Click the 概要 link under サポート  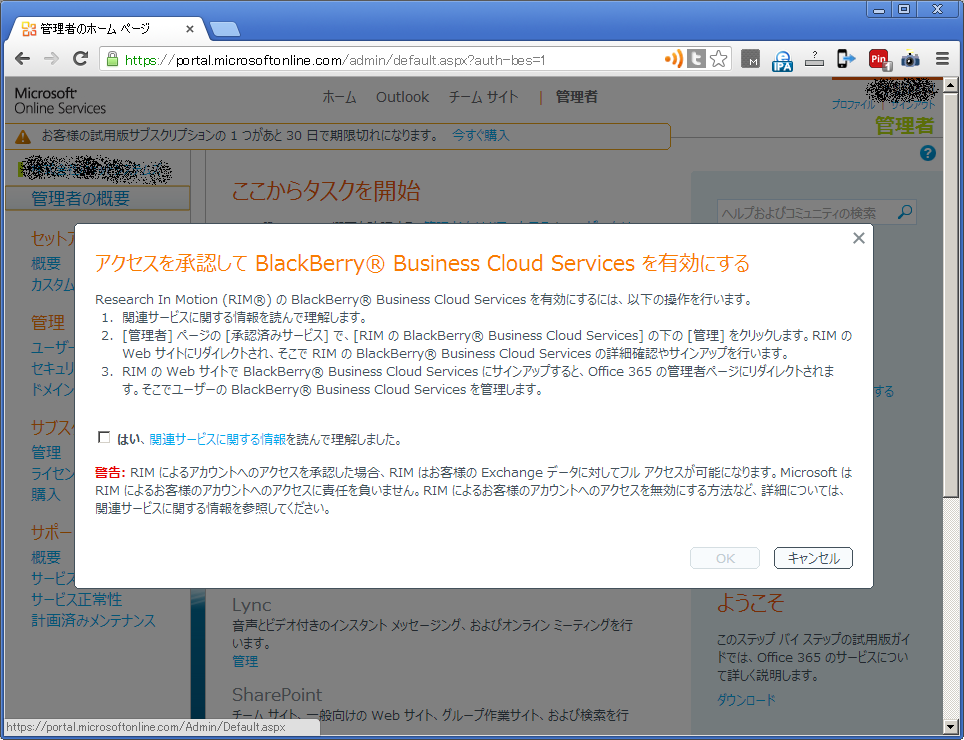point(46,557)
